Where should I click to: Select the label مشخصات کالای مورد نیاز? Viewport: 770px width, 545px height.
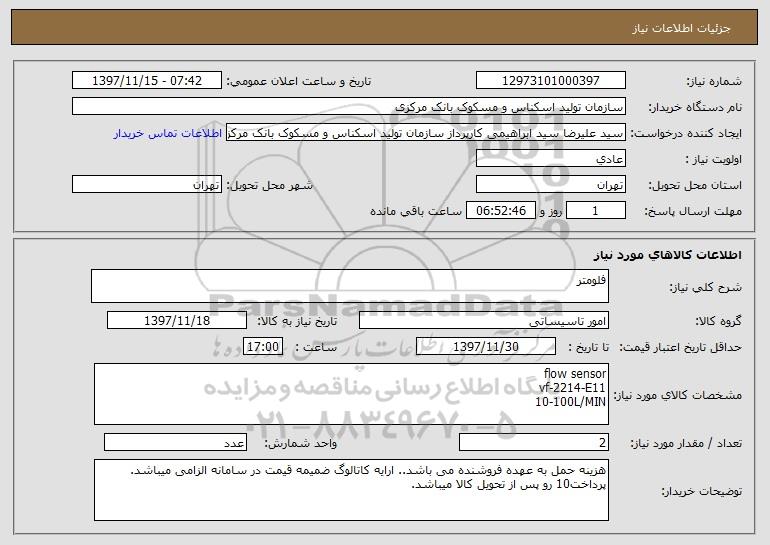point(679,395)
